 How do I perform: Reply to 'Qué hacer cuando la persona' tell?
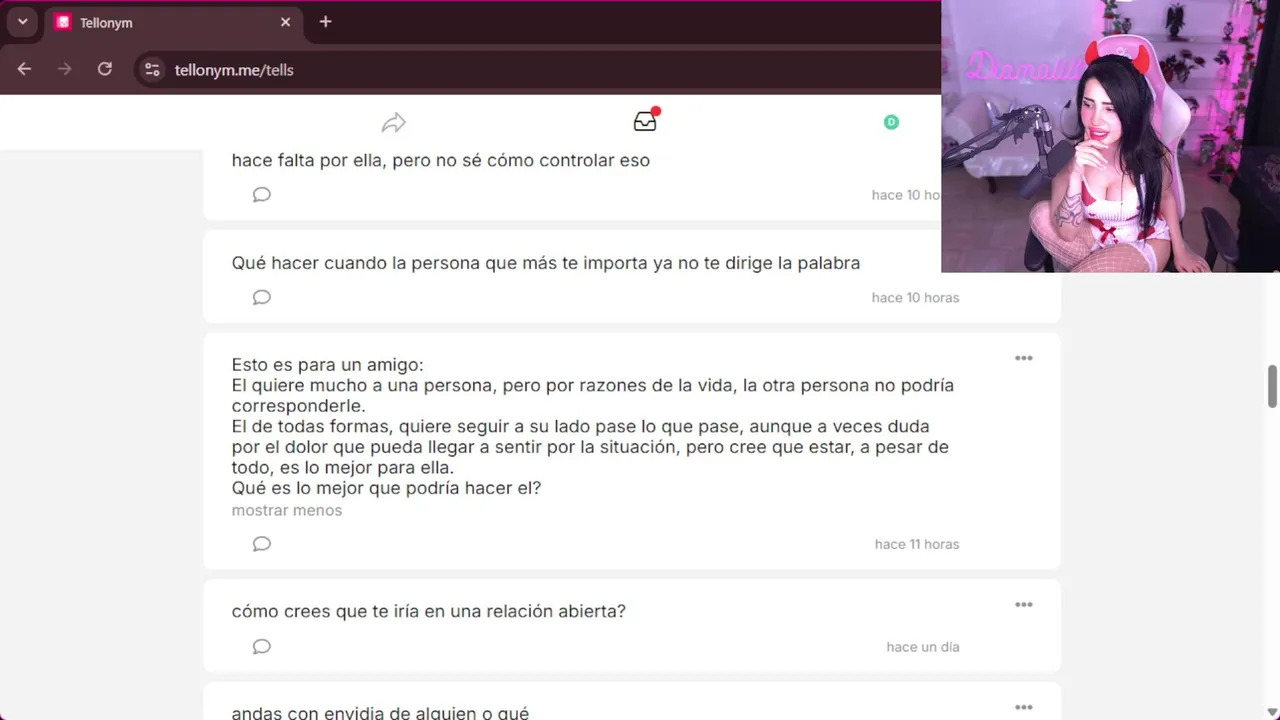(262, 297)
